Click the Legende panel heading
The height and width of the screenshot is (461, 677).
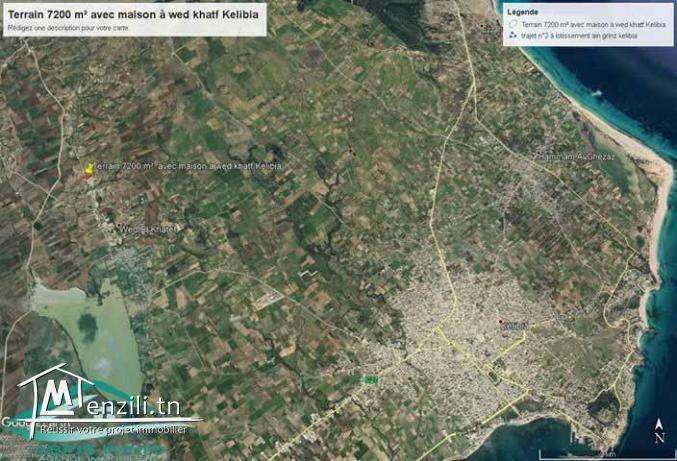coord(523,12)
